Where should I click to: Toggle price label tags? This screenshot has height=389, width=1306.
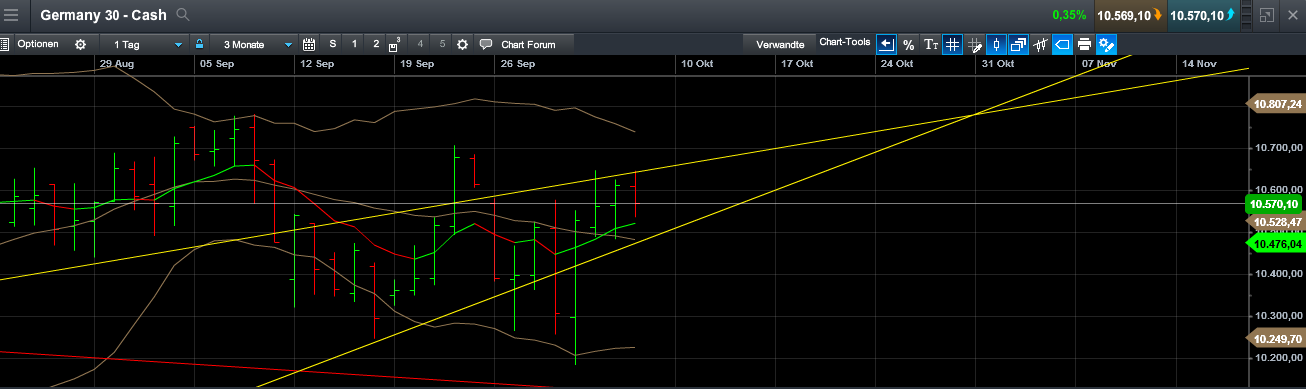tap(1062, 44)
